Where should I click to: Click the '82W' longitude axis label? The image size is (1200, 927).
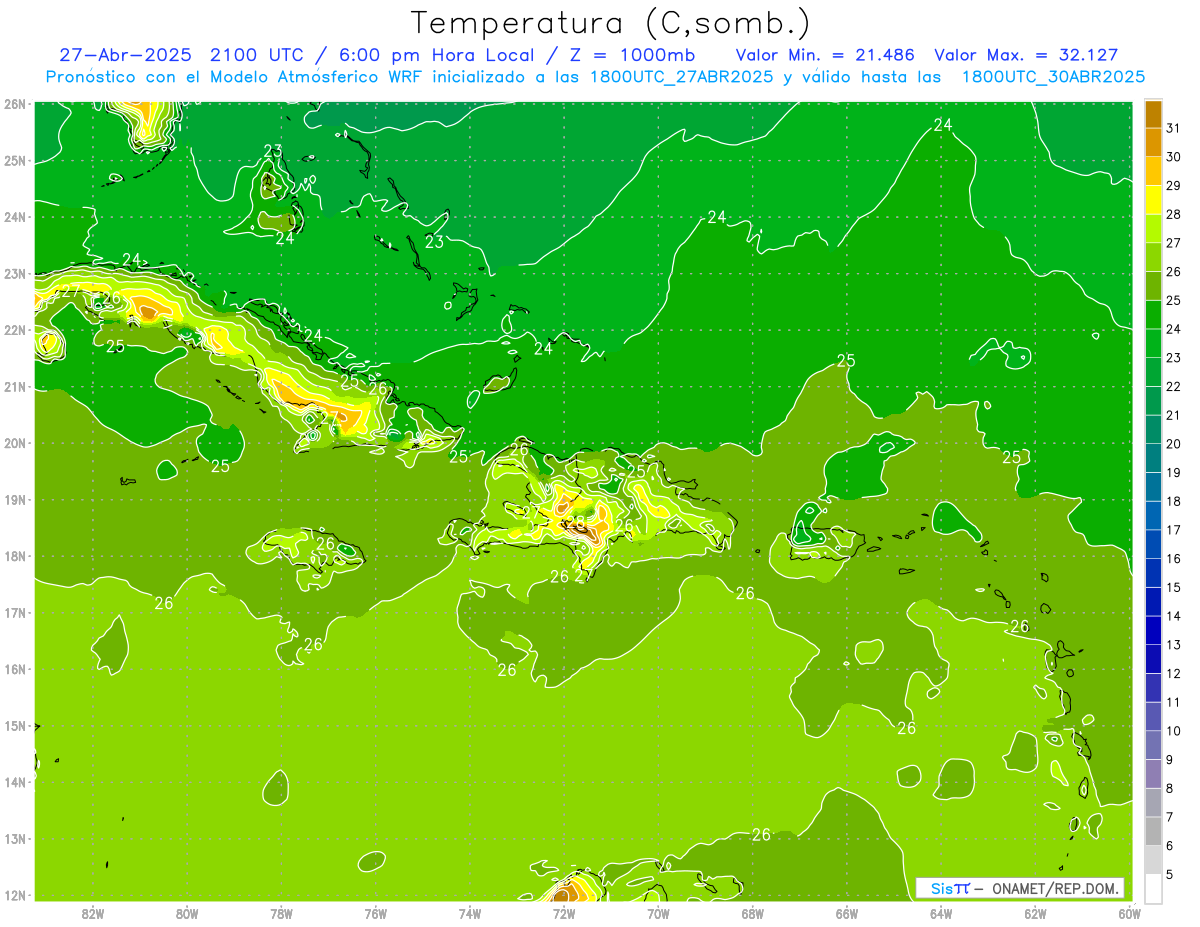(93, 913)
